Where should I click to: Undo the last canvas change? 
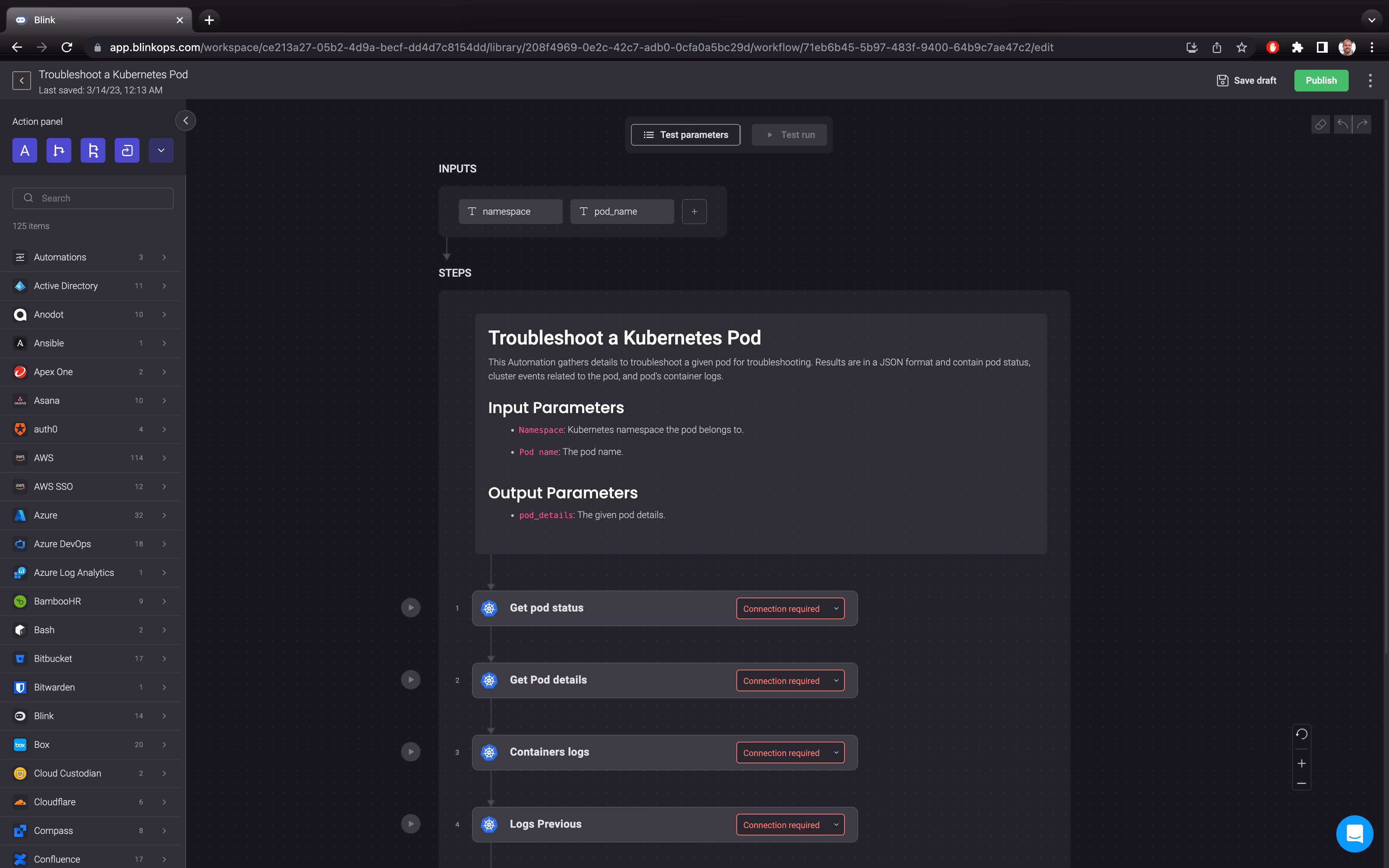1342,124
